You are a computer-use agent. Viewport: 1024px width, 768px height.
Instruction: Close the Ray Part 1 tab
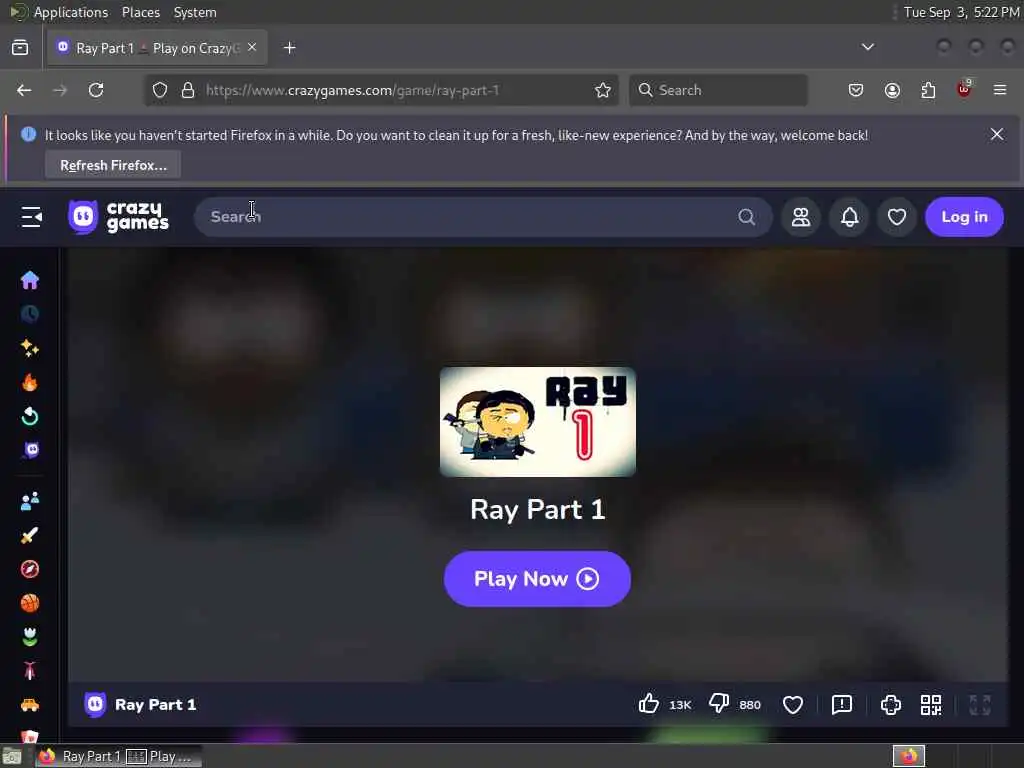[x=252, y=47]
